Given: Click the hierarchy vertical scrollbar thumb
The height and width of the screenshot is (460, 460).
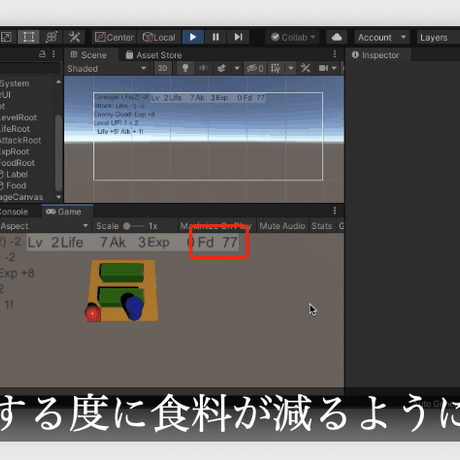Looking at the screenshot, I should 59,153.
